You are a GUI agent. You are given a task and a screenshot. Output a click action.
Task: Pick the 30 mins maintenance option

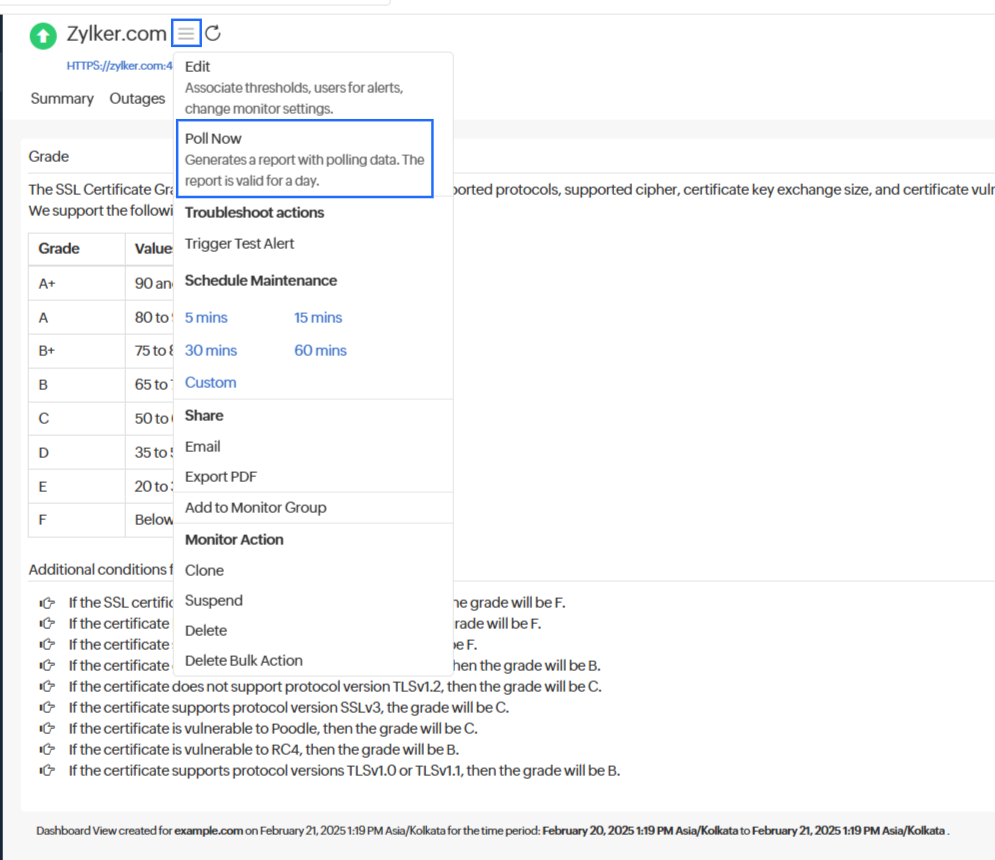(x=211, y=351)
